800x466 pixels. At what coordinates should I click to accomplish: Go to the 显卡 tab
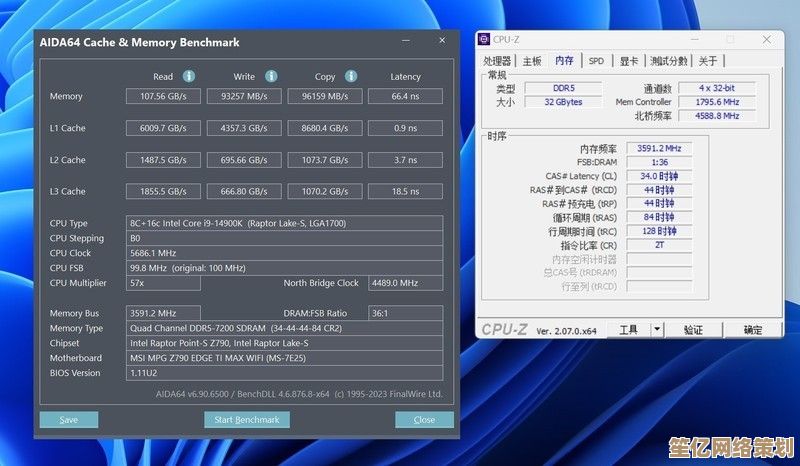click(x=628, y=61)
